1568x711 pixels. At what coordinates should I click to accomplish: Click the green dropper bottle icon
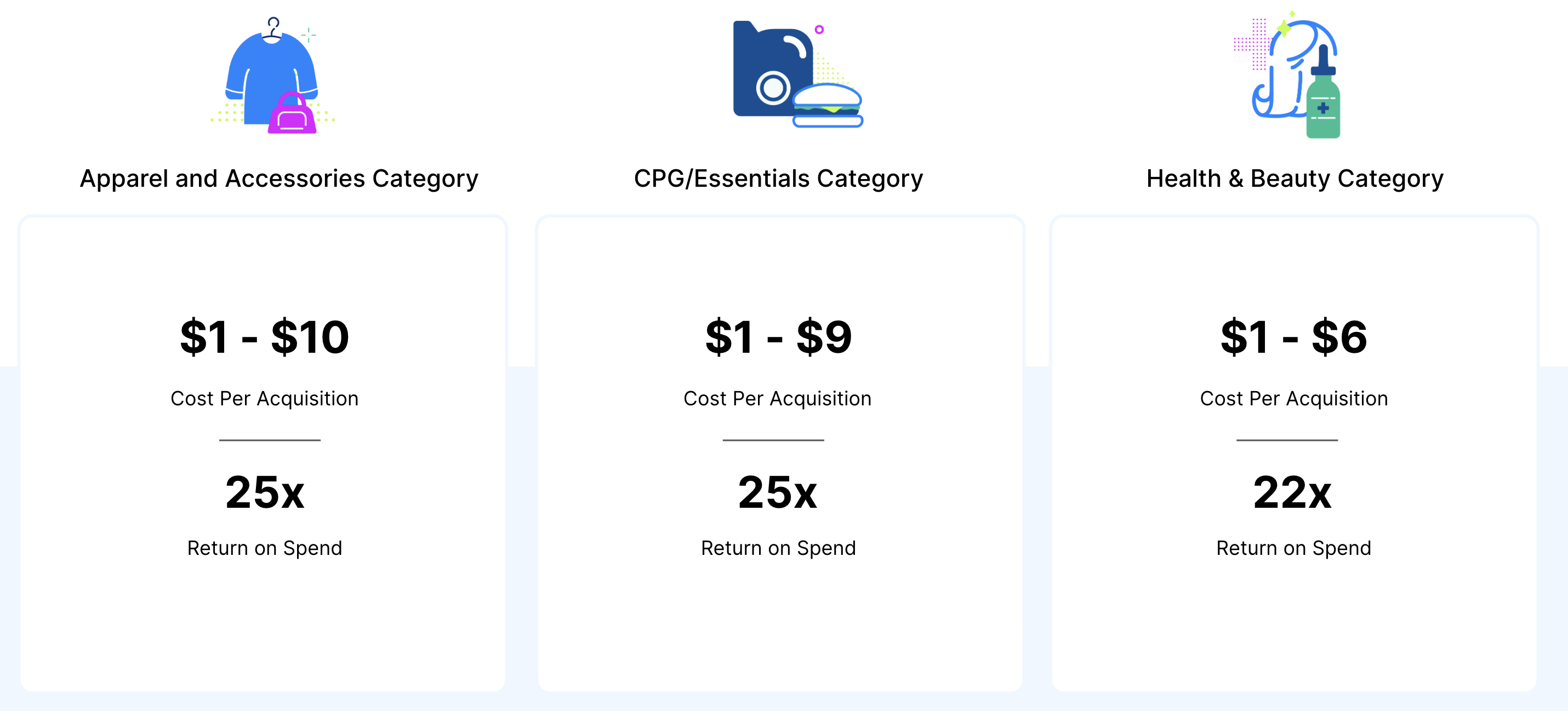pos(1322,93)
